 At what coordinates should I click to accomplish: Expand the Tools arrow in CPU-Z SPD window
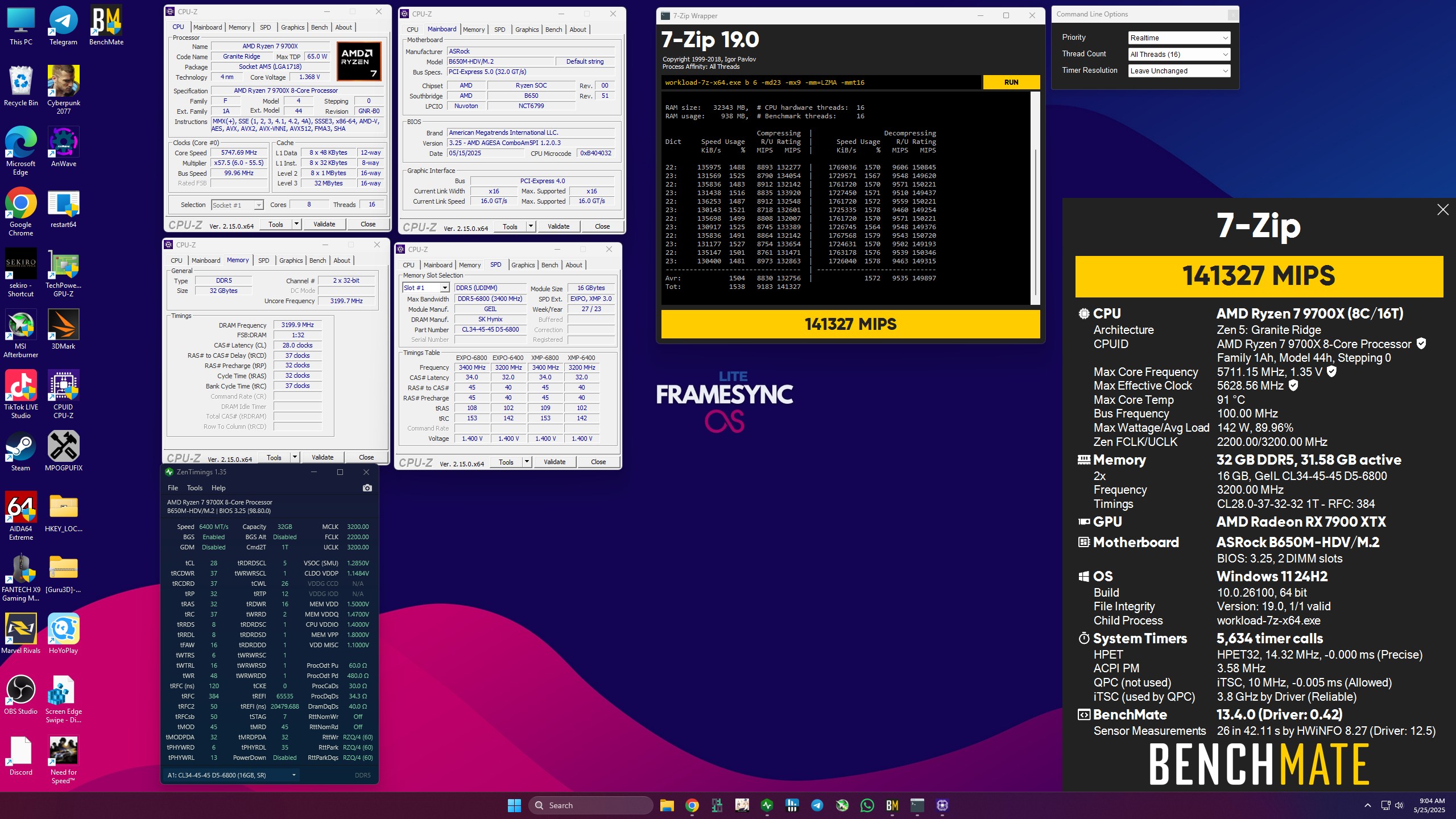526,462
